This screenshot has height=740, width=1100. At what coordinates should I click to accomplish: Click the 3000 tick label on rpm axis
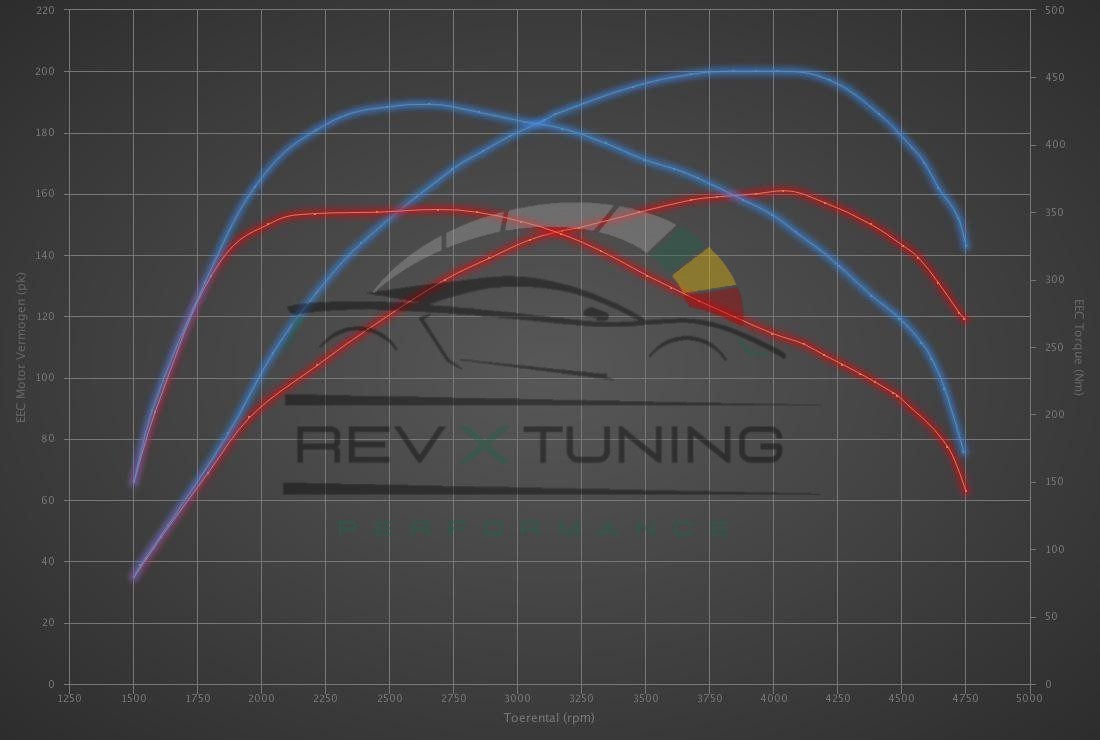(517, 697)
